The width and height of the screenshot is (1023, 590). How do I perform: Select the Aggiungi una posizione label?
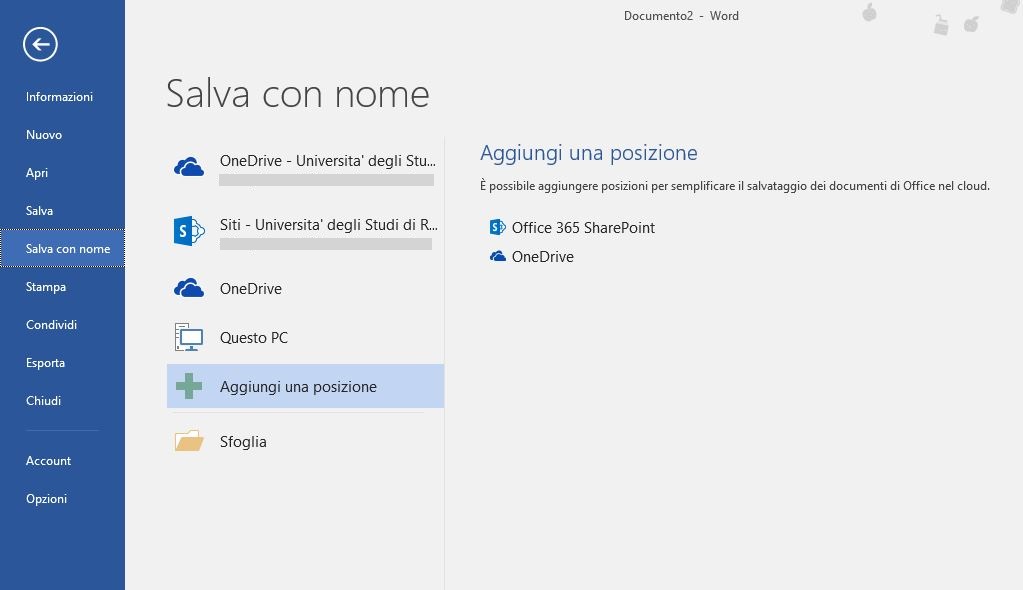[298, 386]
